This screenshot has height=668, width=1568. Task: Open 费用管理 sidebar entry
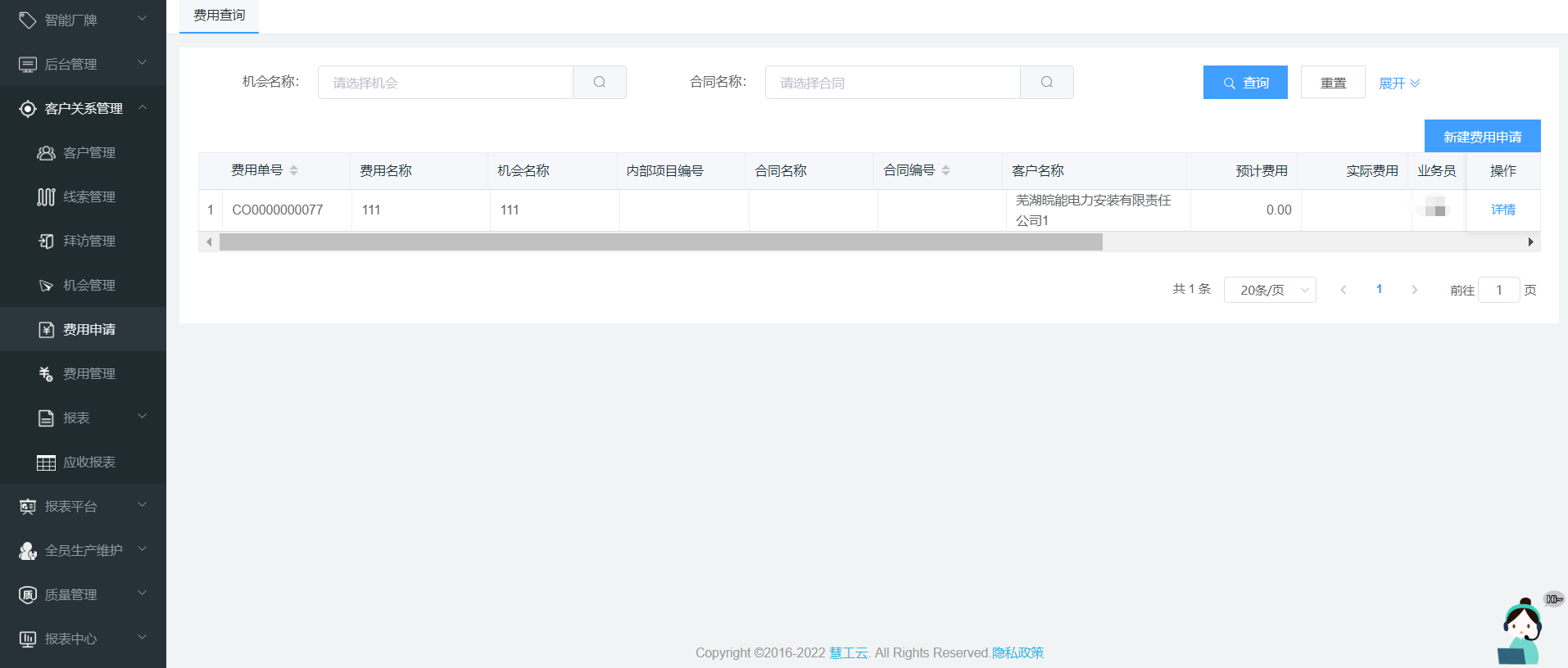tap(88, 373)
